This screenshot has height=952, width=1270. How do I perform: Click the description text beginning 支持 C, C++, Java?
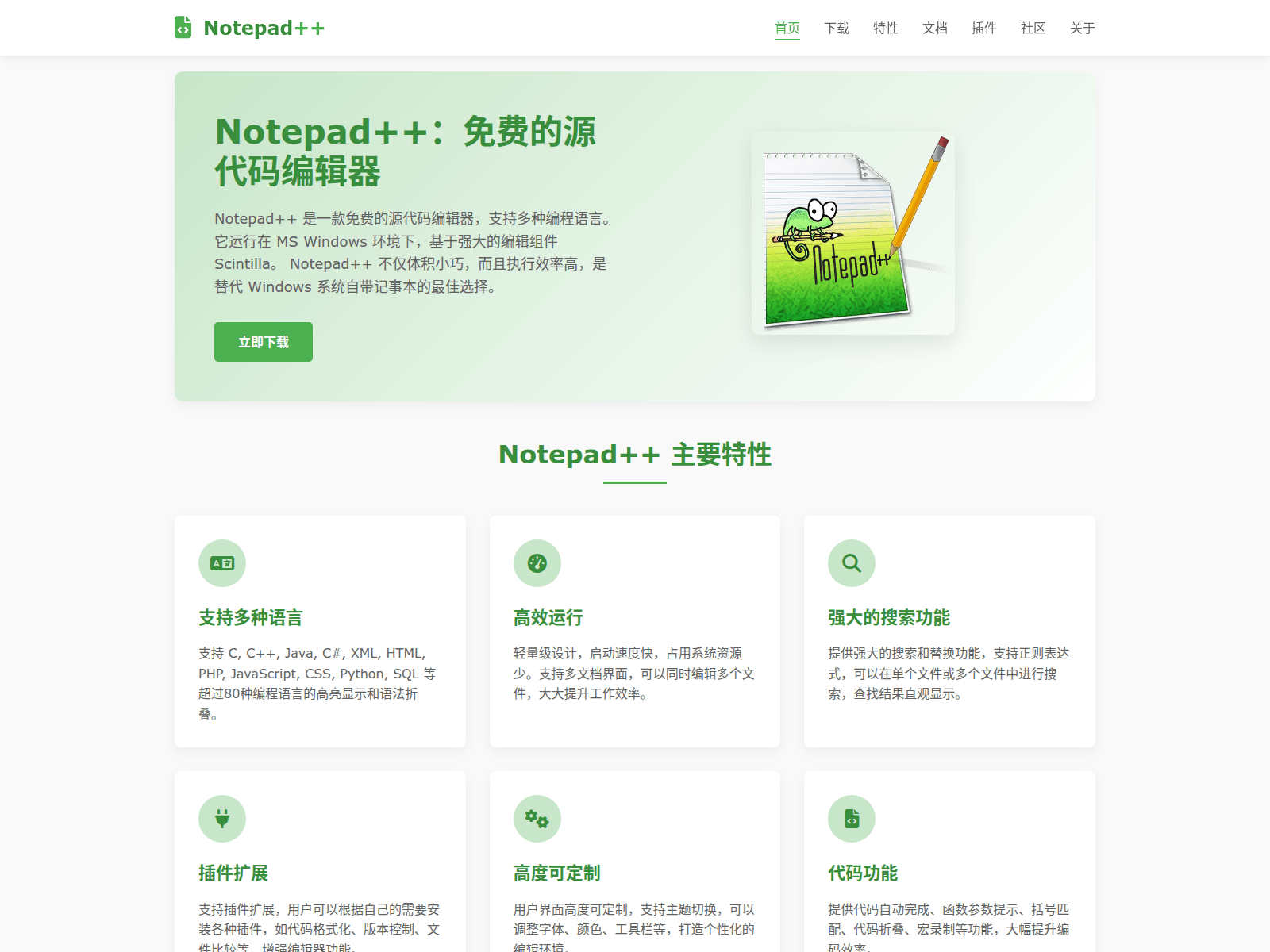click(317, 684)
